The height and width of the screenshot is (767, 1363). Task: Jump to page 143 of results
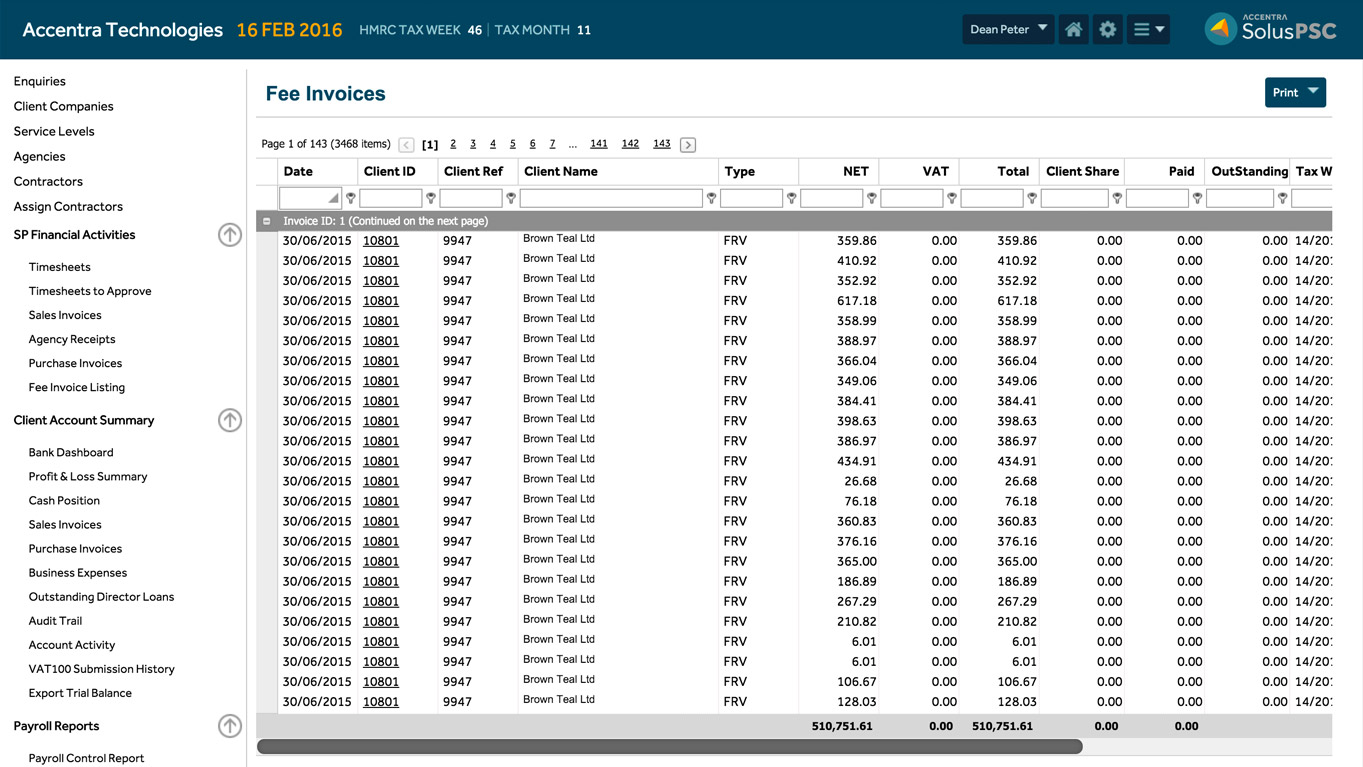pos(661,144)
